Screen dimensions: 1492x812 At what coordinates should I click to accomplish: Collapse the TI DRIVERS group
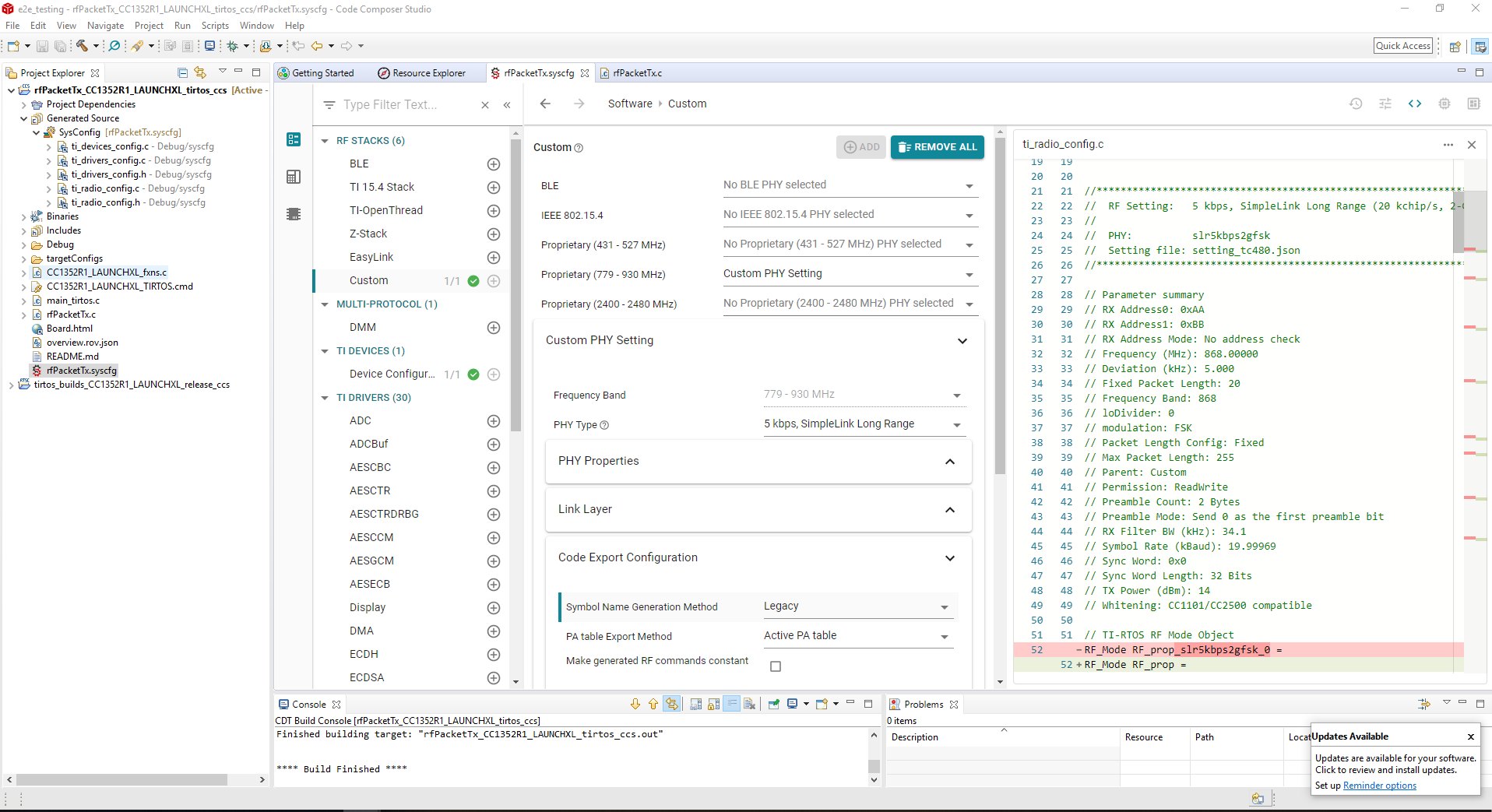tap(325, 398)
